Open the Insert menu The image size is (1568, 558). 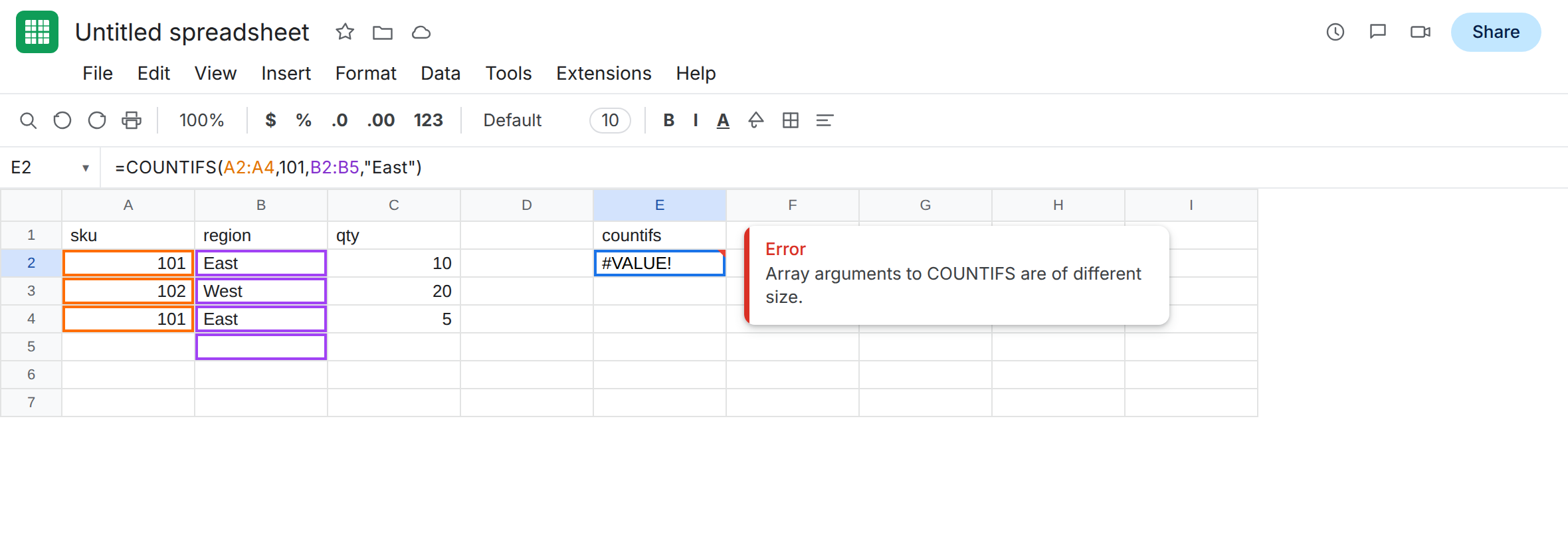[286, 73]
